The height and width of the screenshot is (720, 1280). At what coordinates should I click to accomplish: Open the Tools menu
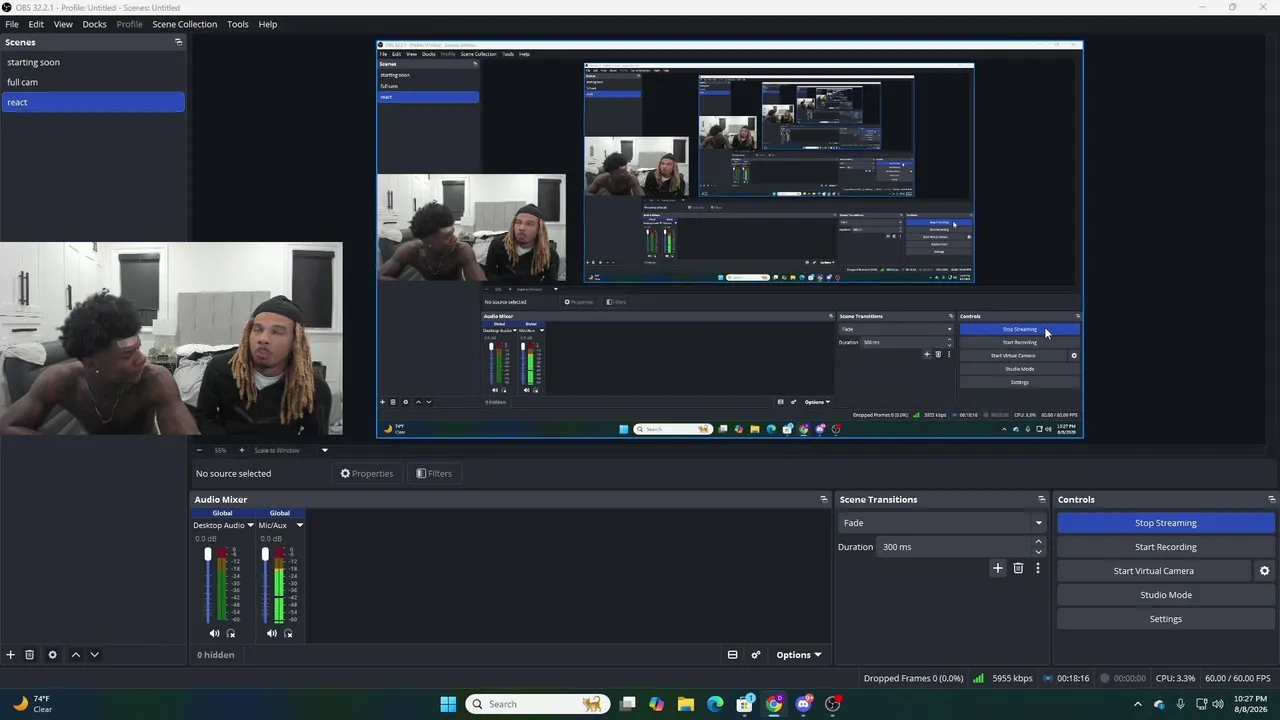(x=238, y=24)
